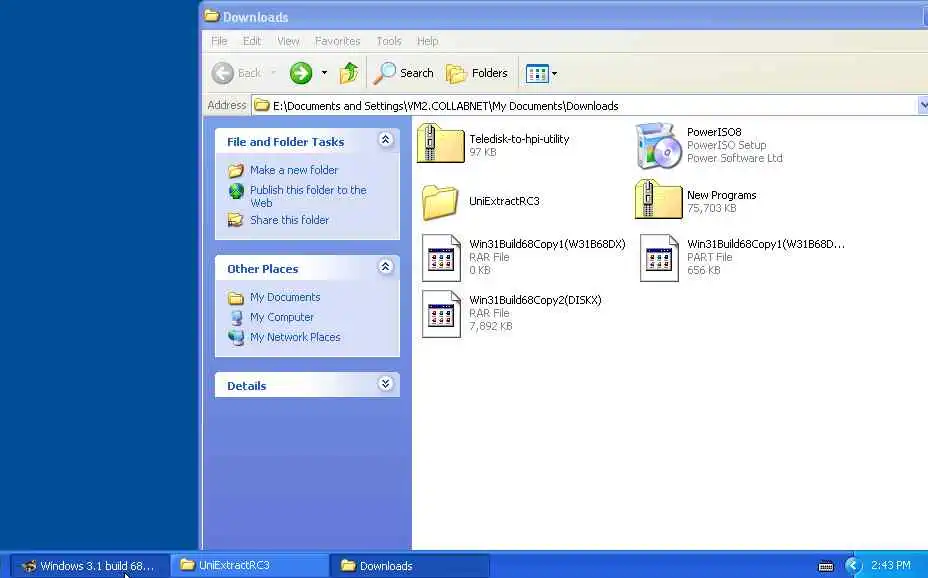The image size is (928, 578).
Task: Open the Help menu
Action: coord(427,41)
